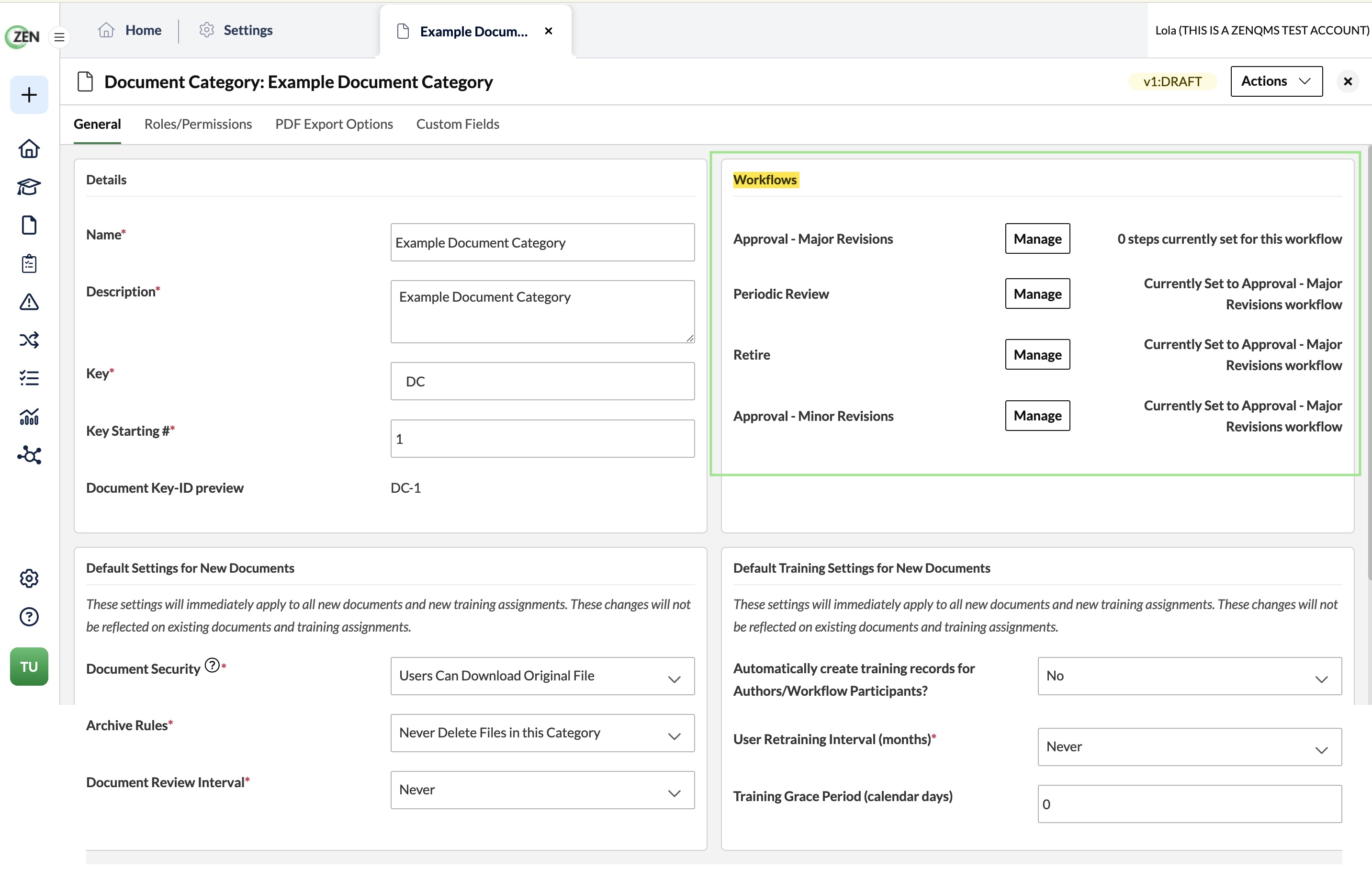
Task: Click the Description text area
Action: tap(542, 312)
